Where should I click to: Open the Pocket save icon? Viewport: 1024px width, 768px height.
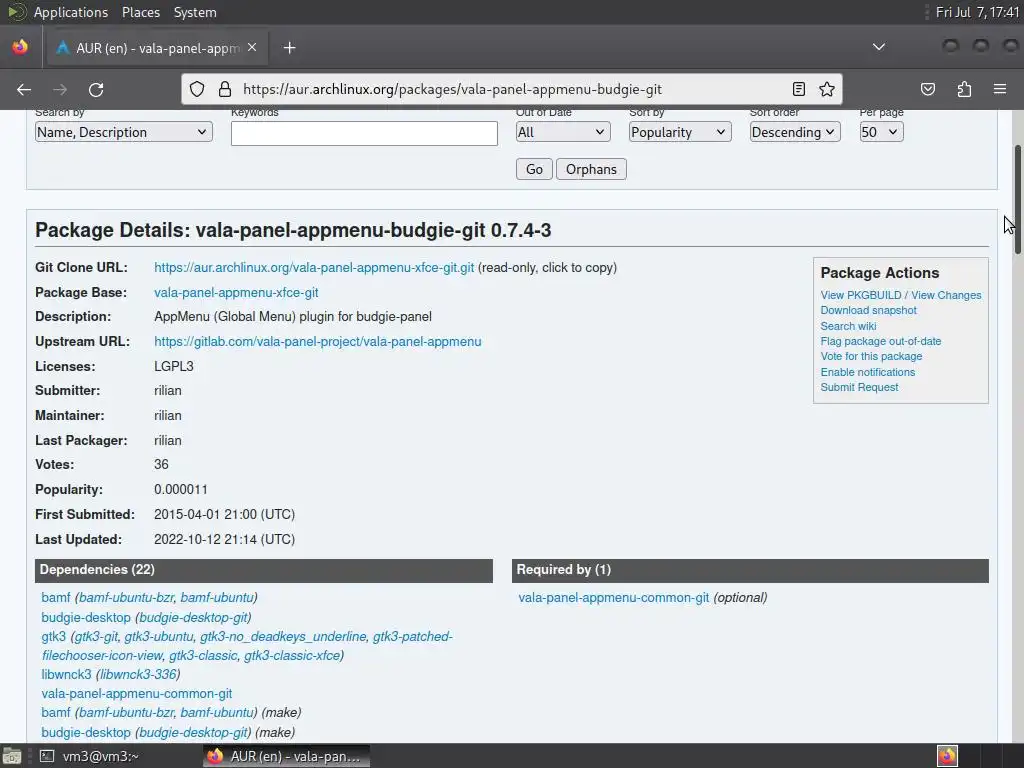(927, 89)
